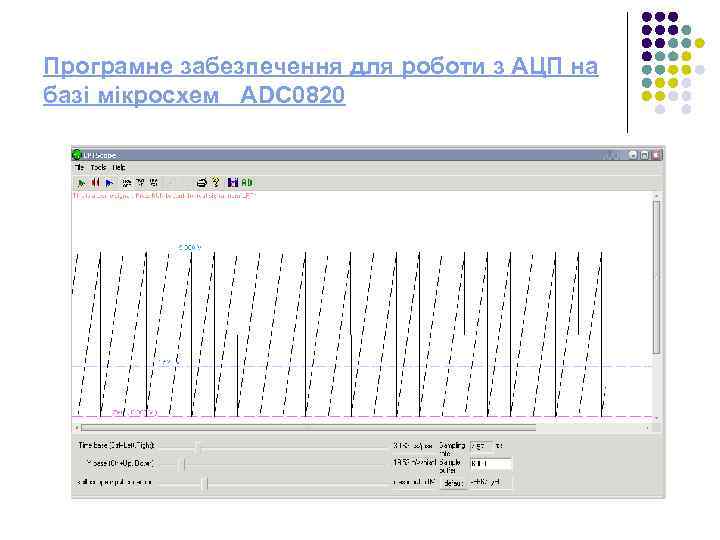Open the File menu
This screenshot has width=720, height=540.
tap(79, 168)
